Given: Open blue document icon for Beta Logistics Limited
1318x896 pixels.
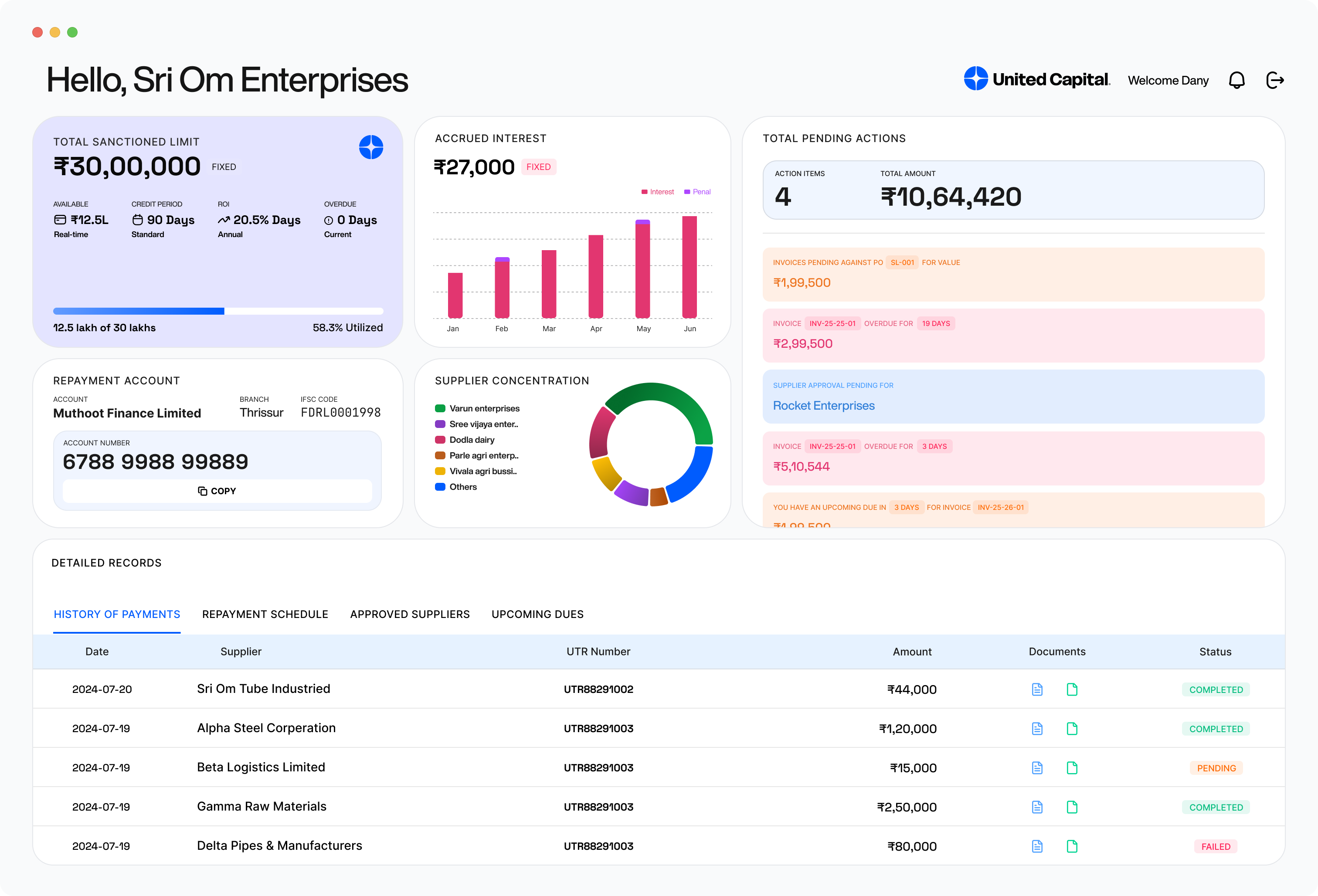Looking at the screenshot, I should pyautogui.click(x=1037, y=768).
